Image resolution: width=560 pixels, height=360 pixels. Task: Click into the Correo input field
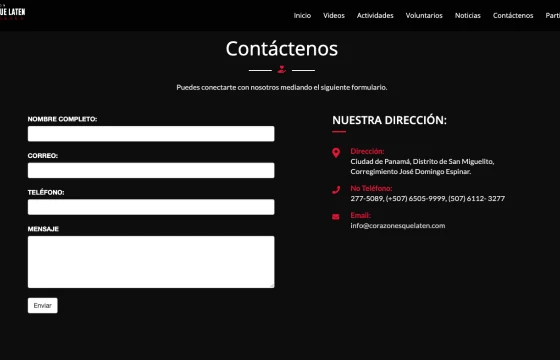pos(151,170)
